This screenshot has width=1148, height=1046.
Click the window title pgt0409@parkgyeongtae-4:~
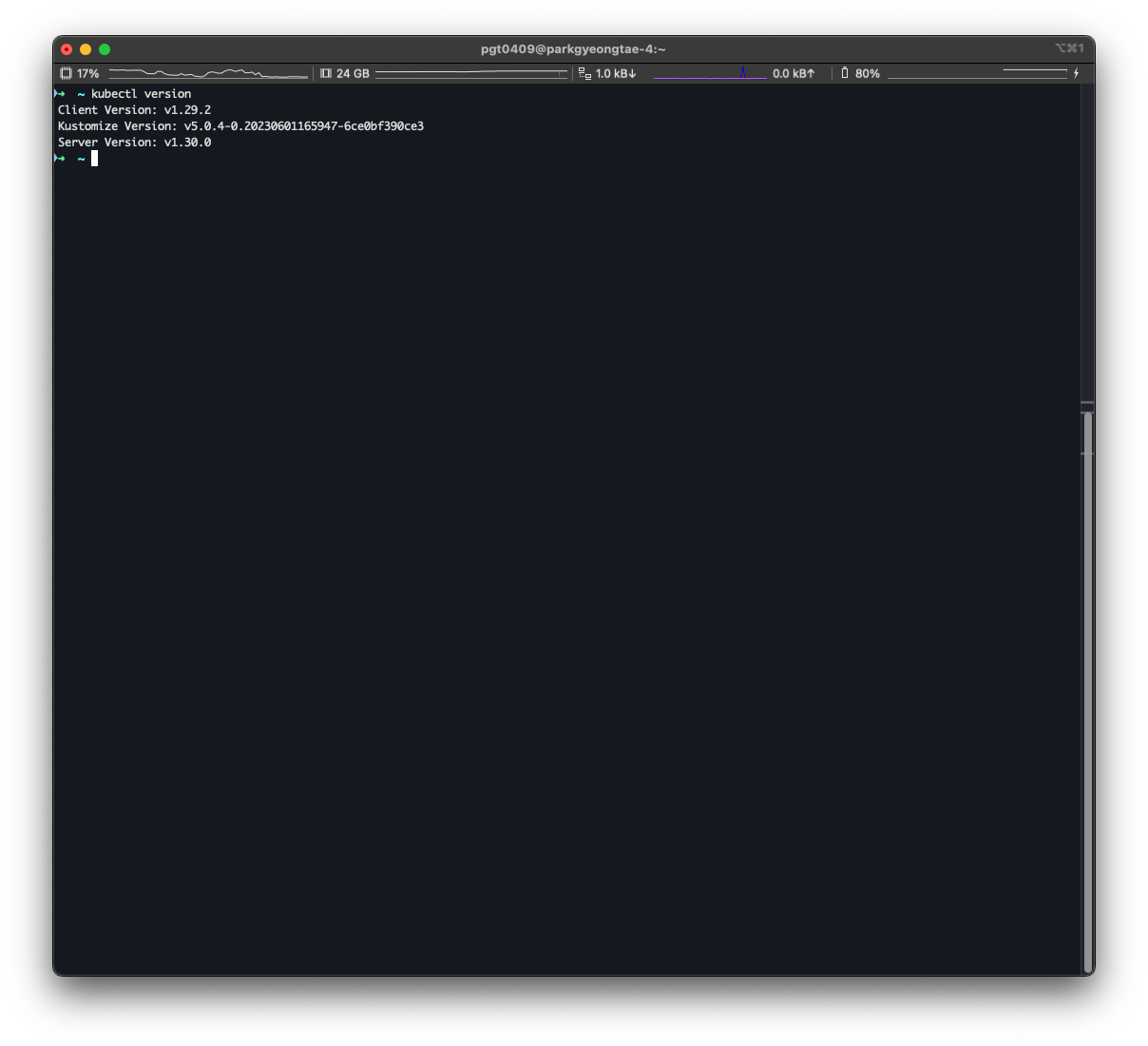[573, 48]
